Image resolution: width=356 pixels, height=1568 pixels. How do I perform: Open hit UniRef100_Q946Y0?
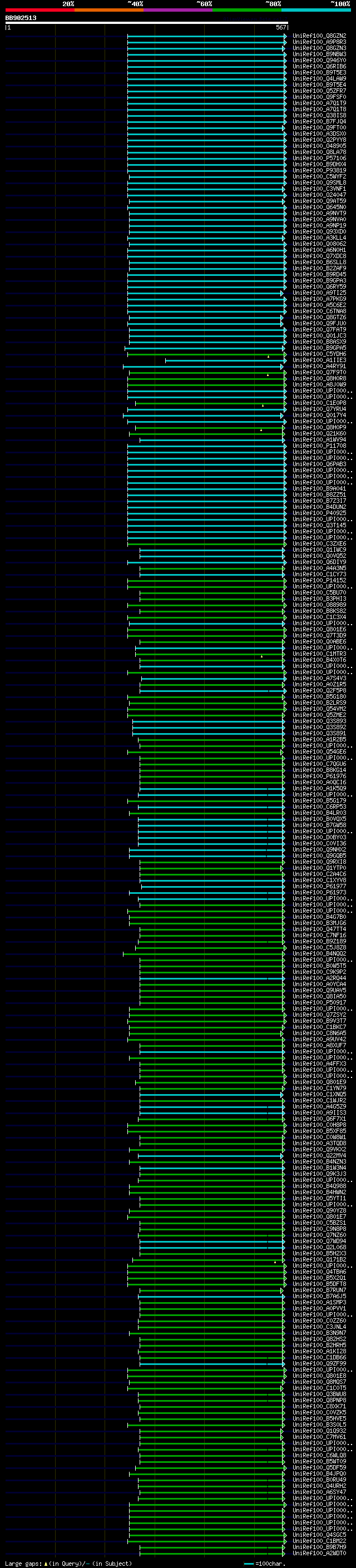[x=319, y=60]
